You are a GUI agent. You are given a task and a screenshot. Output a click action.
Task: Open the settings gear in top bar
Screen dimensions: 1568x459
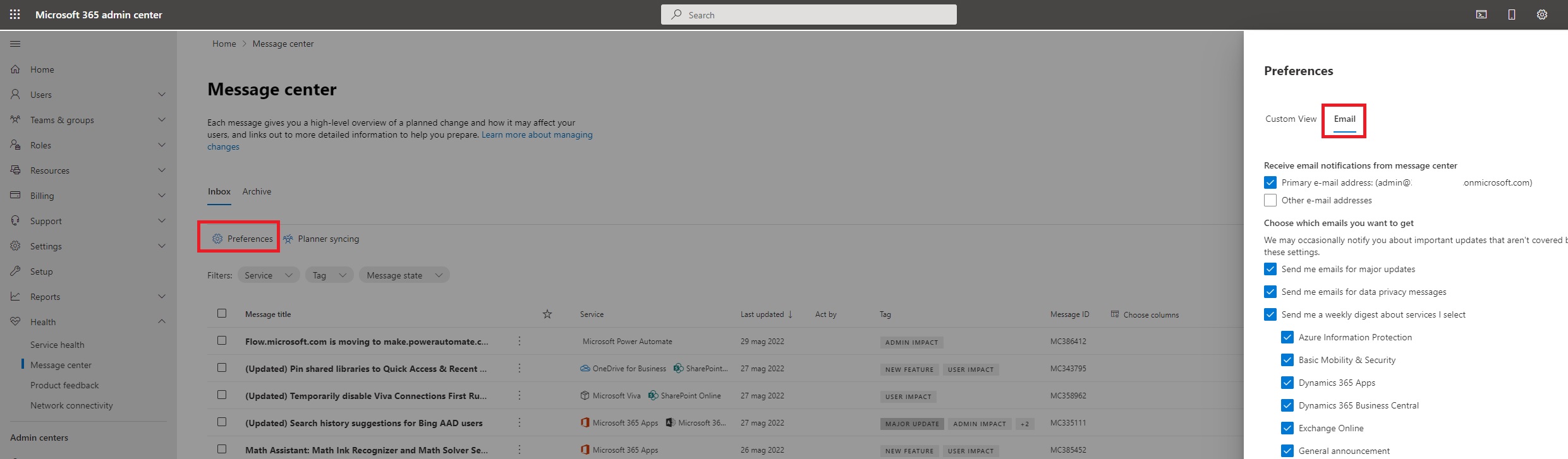(1541, 15)
